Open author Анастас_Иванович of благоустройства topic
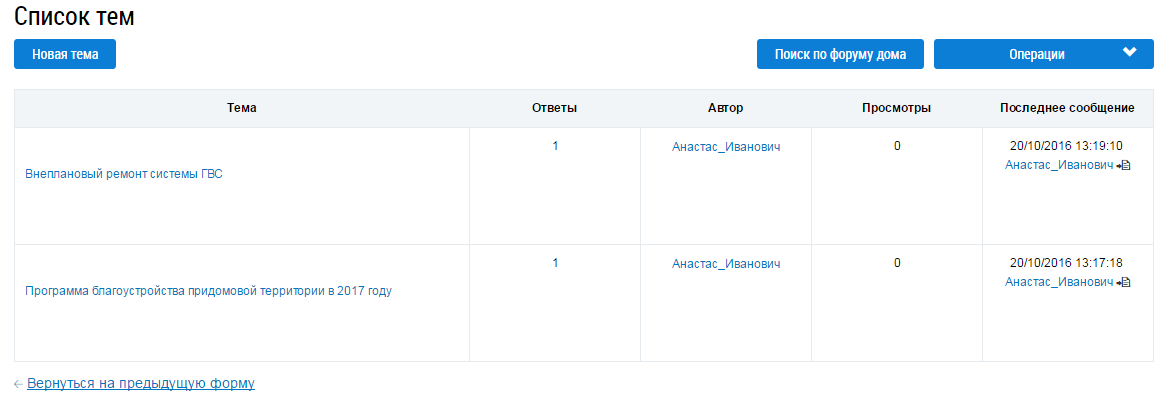This screenshot has height=402, width=1171. pos(726,264)
